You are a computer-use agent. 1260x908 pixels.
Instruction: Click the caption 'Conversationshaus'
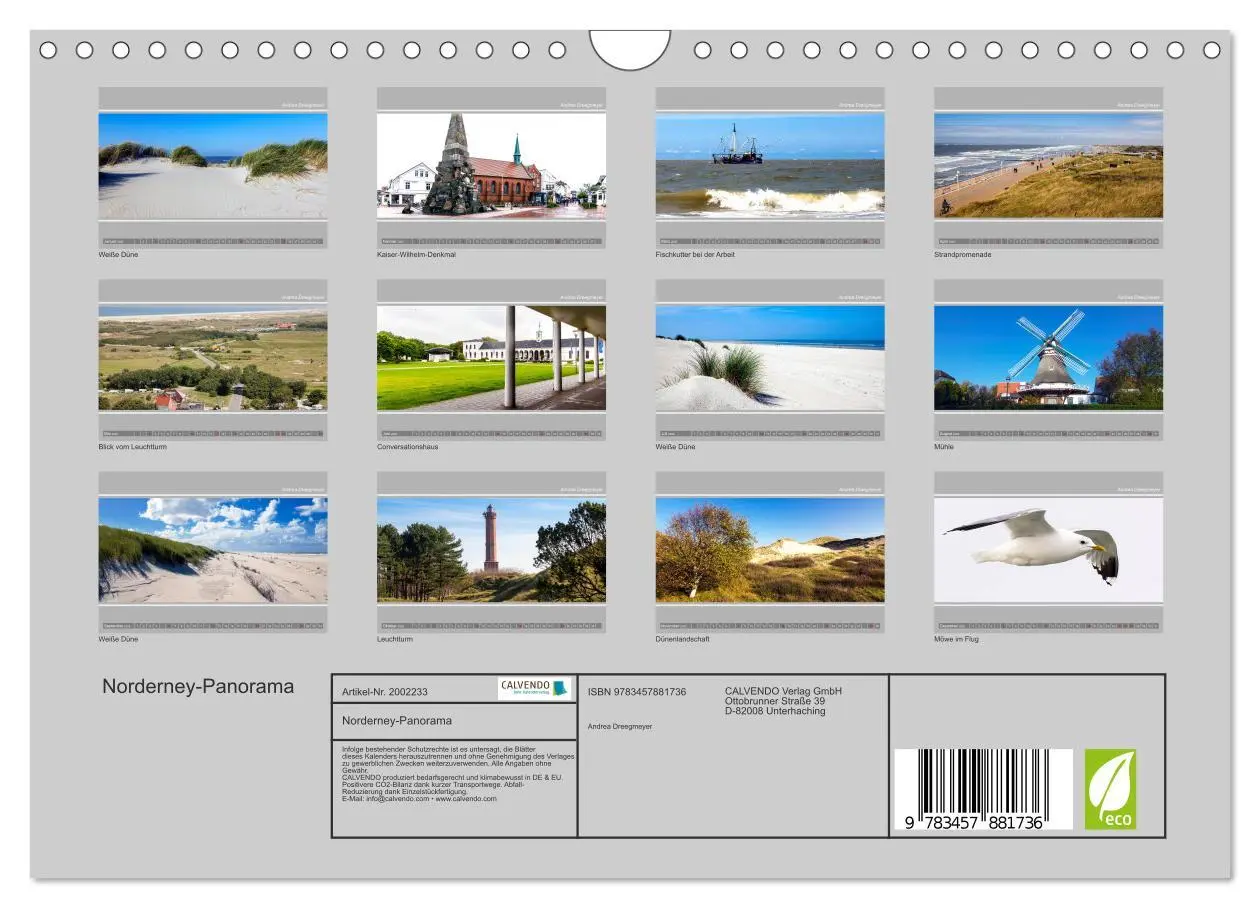[x=407, y=447]
